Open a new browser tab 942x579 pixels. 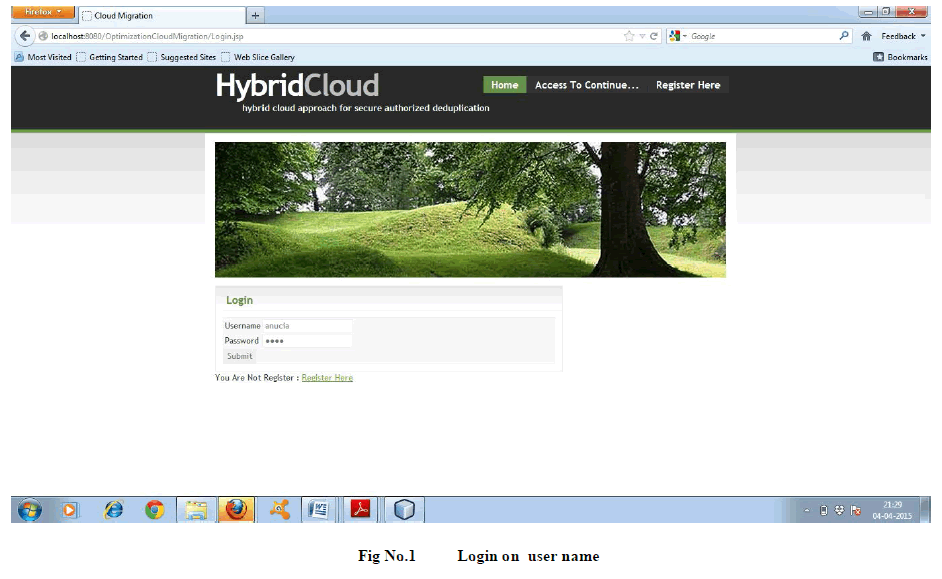(x=256, y=15)
